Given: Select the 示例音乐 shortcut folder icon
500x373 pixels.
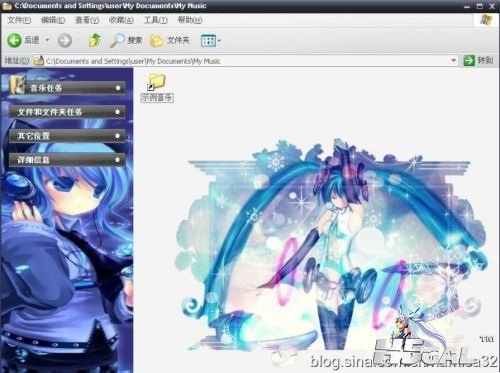Looking at the screenshot, I should click(156, 82).
